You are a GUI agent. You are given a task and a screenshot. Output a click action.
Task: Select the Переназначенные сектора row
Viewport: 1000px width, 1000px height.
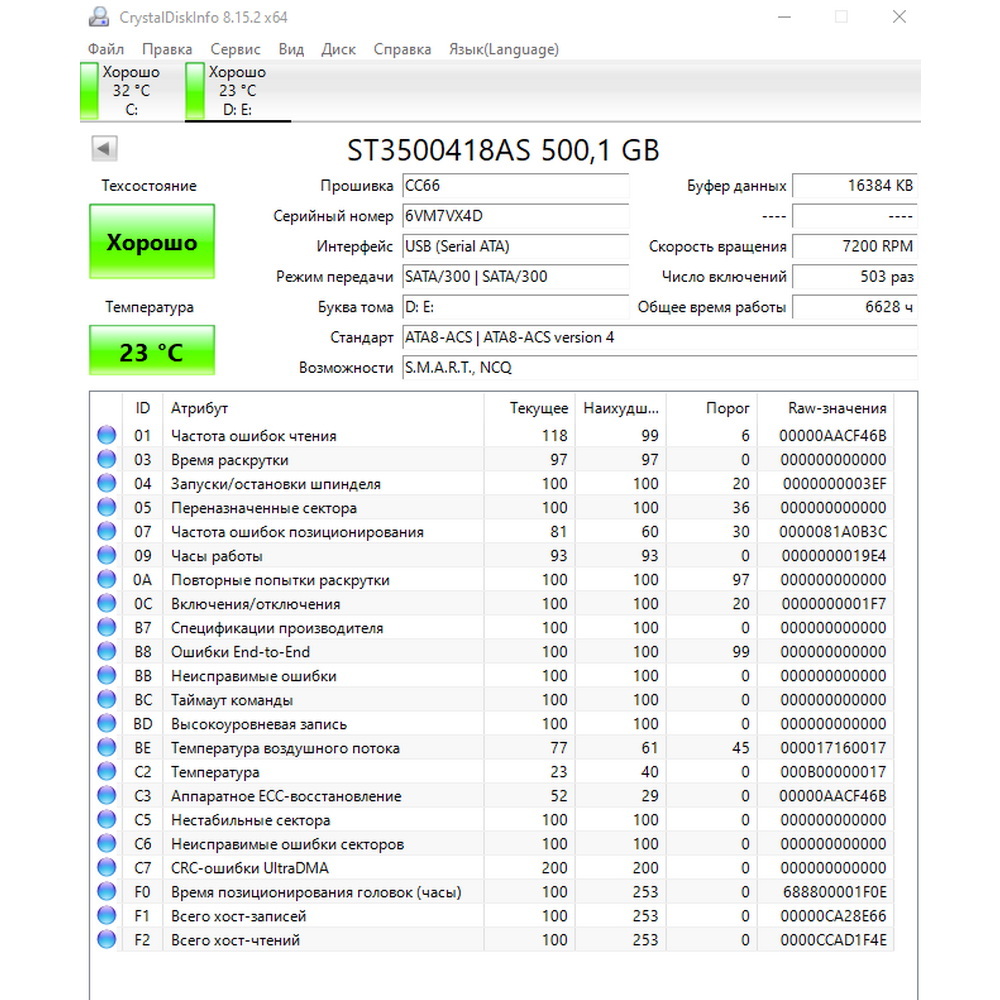click(492, 508)
